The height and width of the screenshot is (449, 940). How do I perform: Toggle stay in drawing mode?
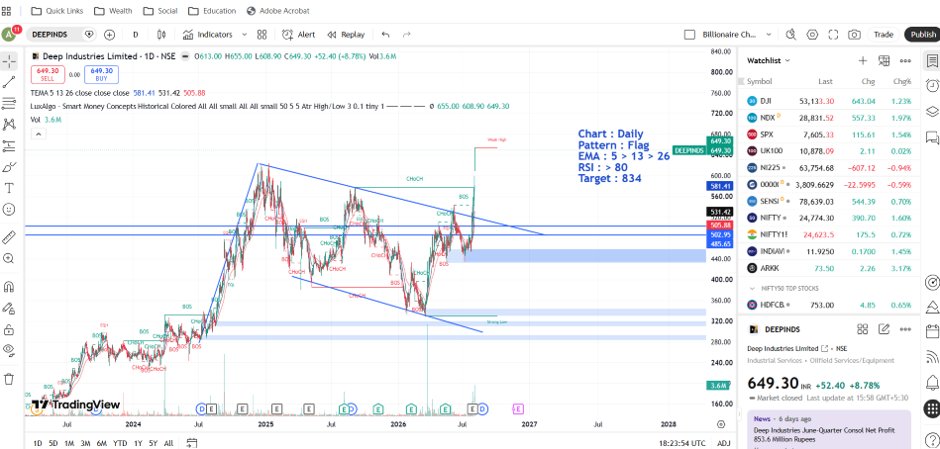[x=9, y=308]
